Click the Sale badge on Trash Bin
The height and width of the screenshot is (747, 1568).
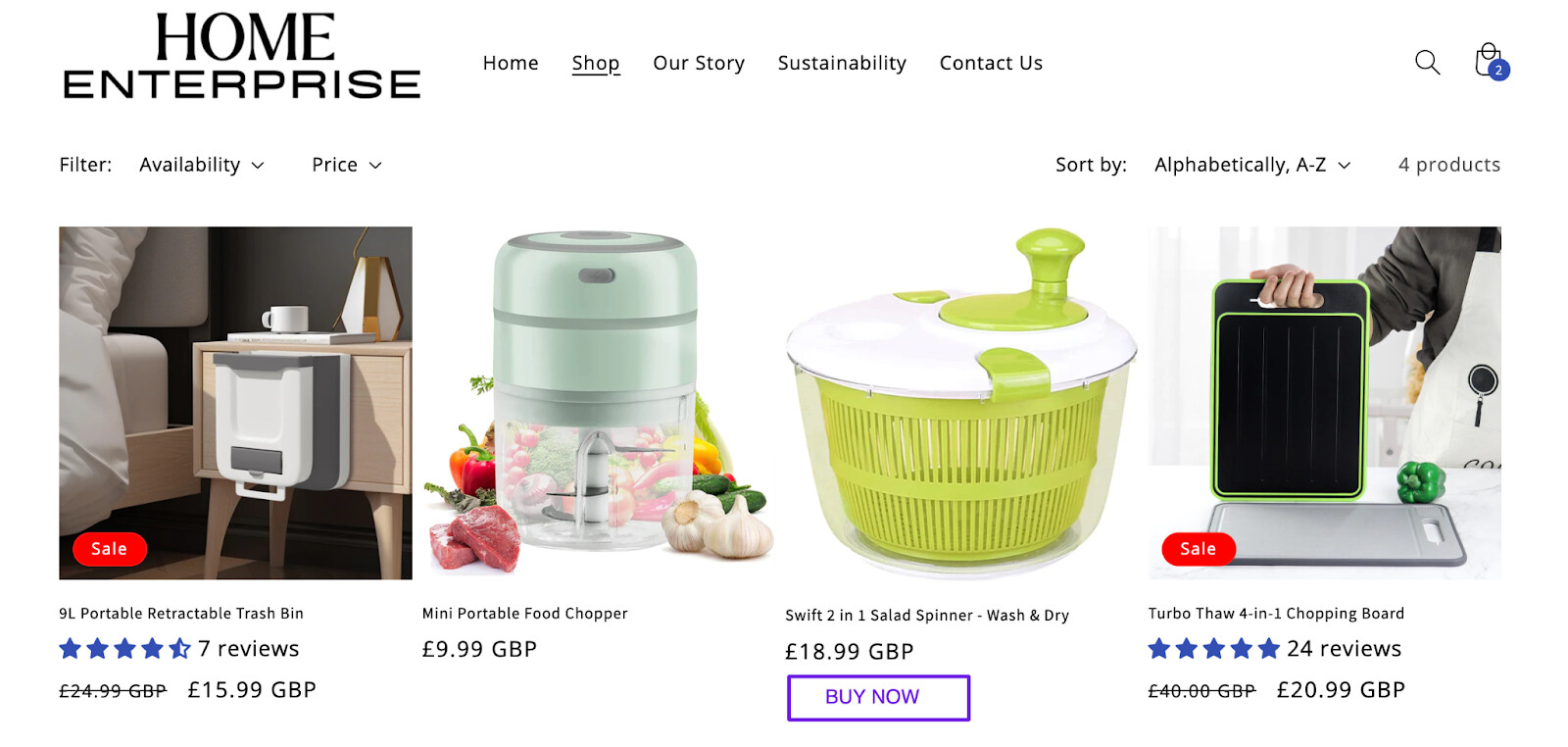point(110,549)
